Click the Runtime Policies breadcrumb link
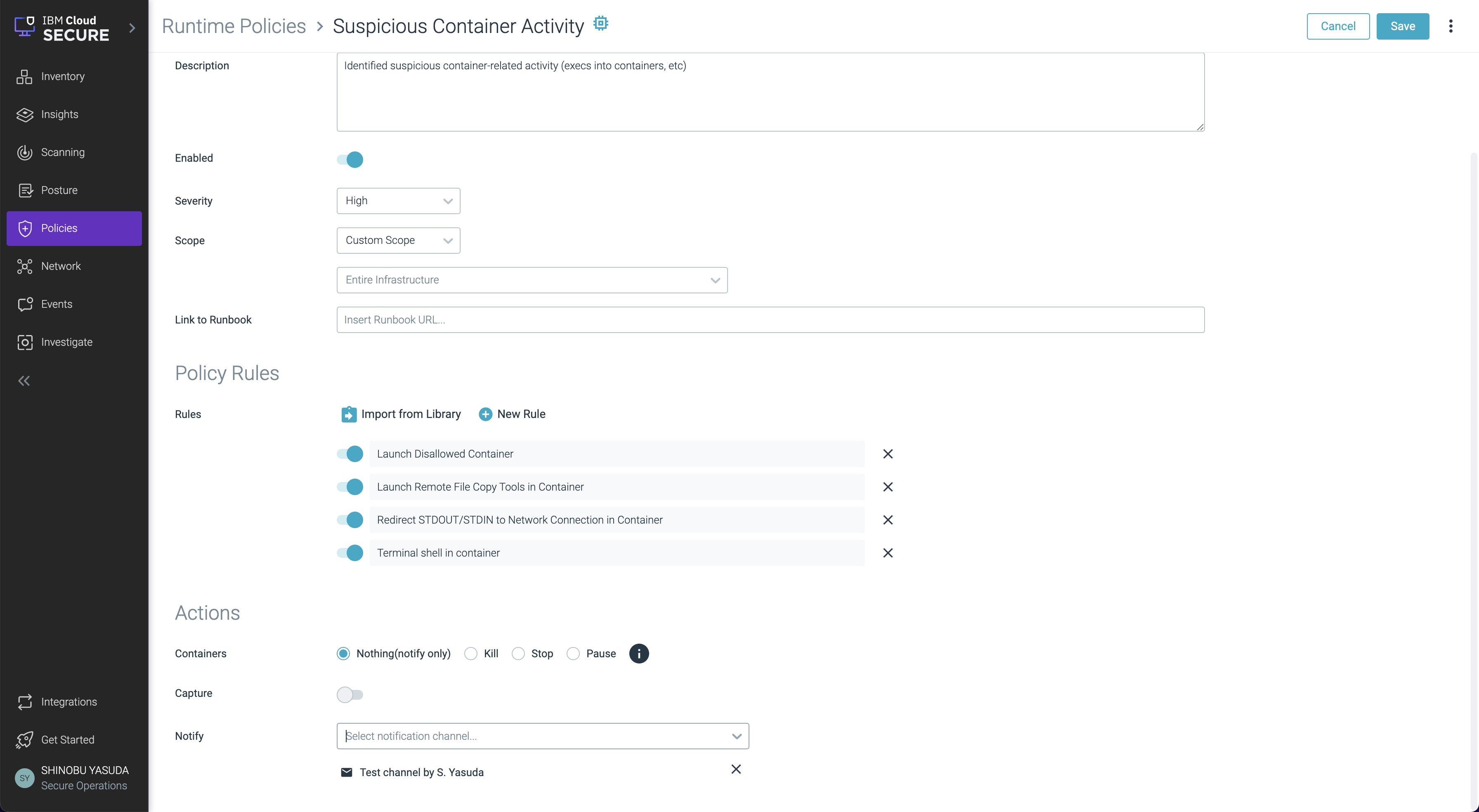Image resolution: width=1479 pixels, height=812 pixels. [x=234, y=26]
